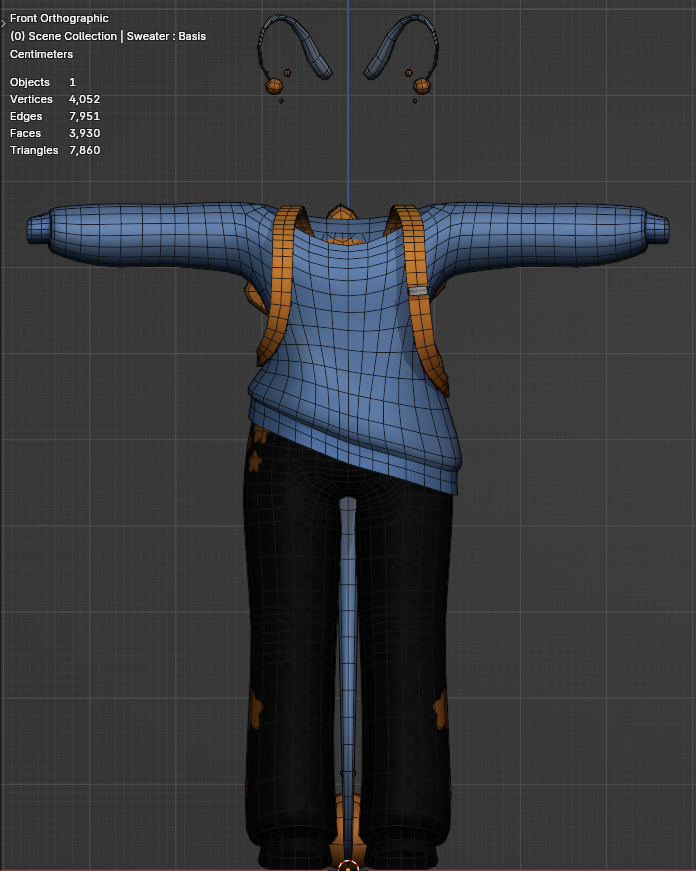Select the sweater torso mesh
Image resolution: width=696 pixels, height=871 pixels.
coord(350,333)
